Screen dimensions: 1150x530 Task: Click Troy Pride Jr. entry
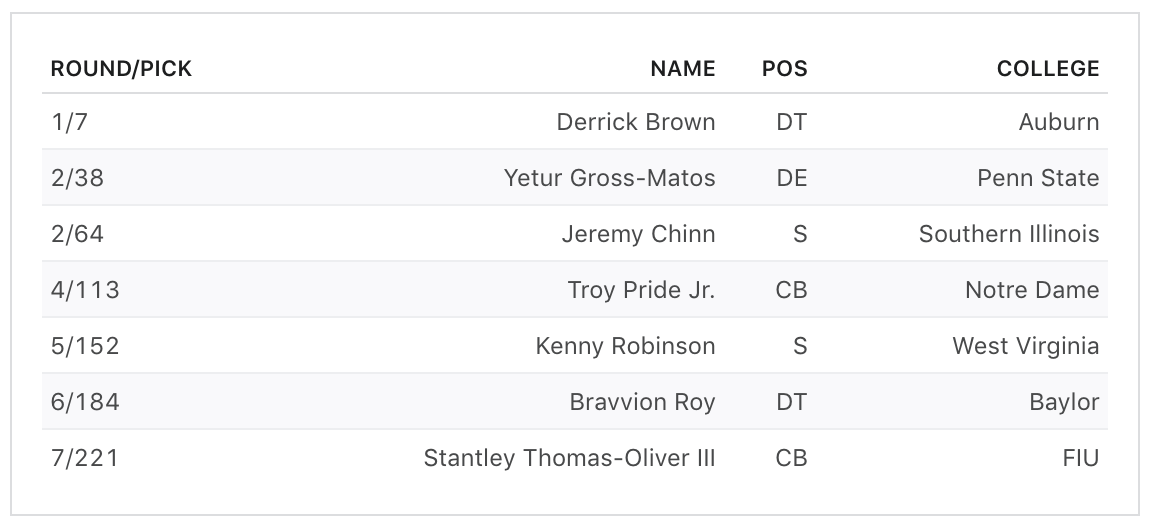click(x=641, y=290)
